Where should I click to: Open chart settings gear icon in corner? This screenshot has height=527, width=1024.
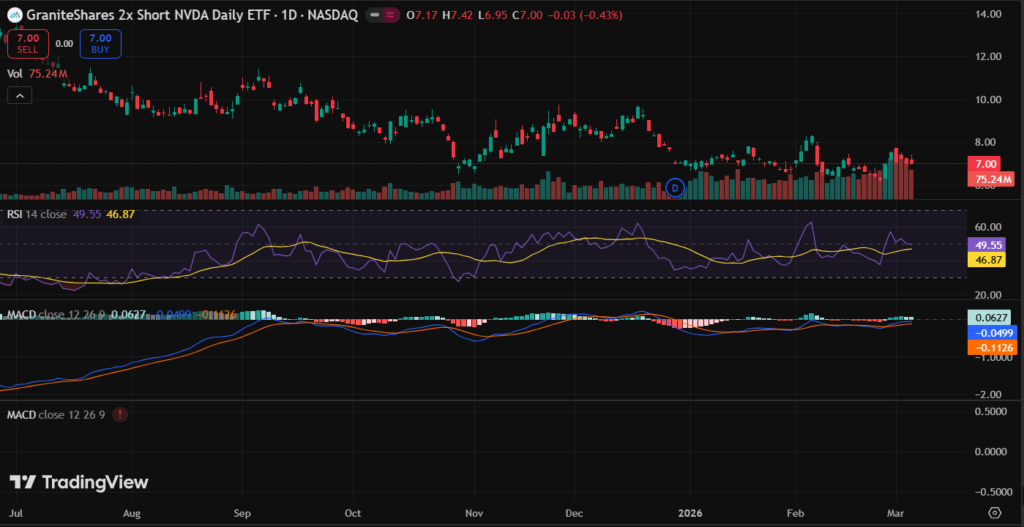tap(995, 511)
